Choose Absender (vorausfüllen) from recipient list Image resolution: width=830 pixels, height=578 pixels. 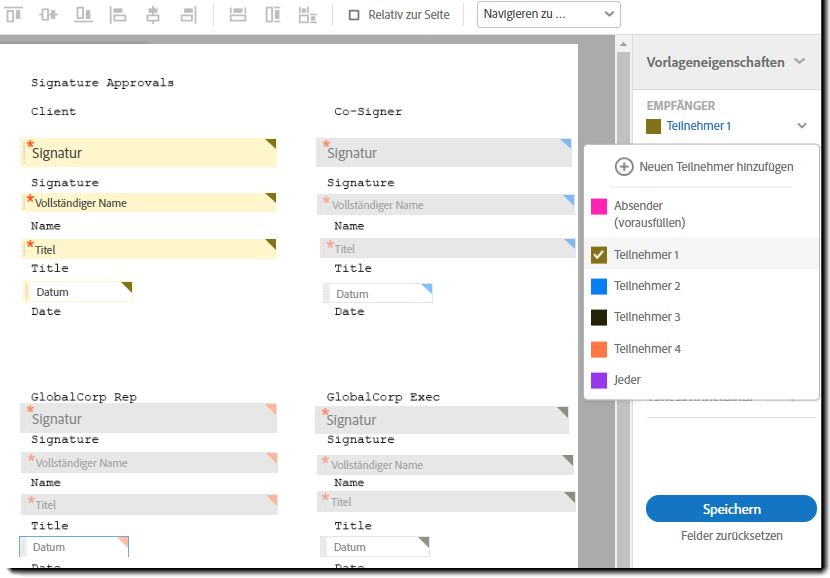701,214
